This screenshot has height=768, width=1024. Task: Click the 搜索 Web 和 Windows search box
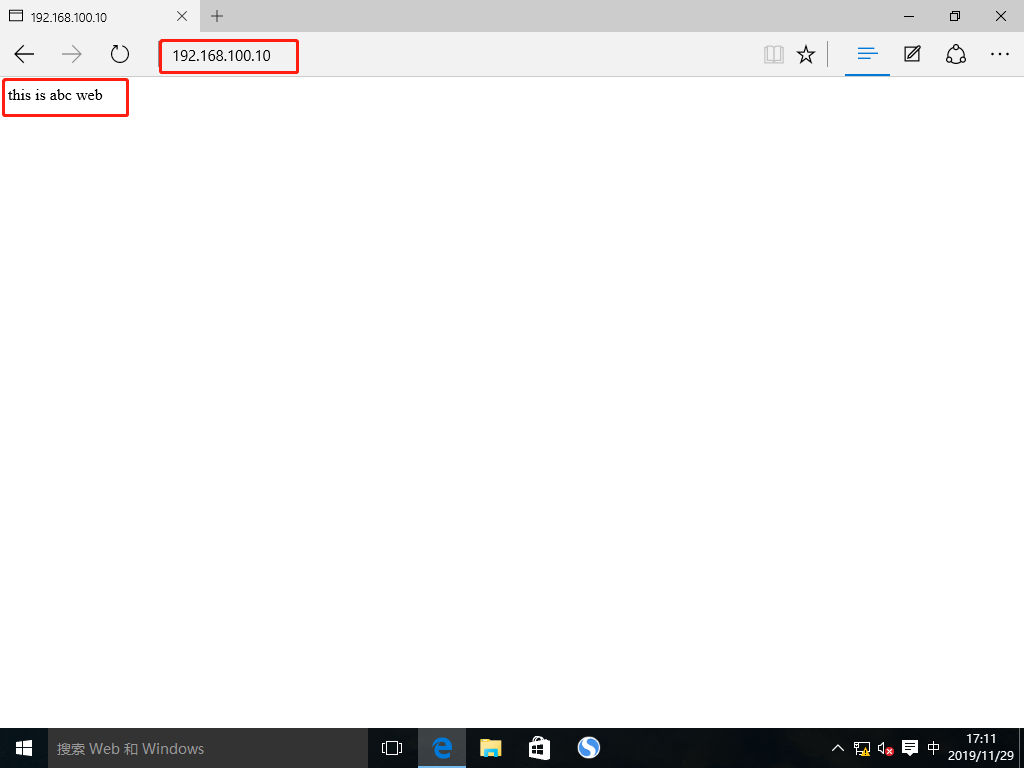tap(208, 748)
